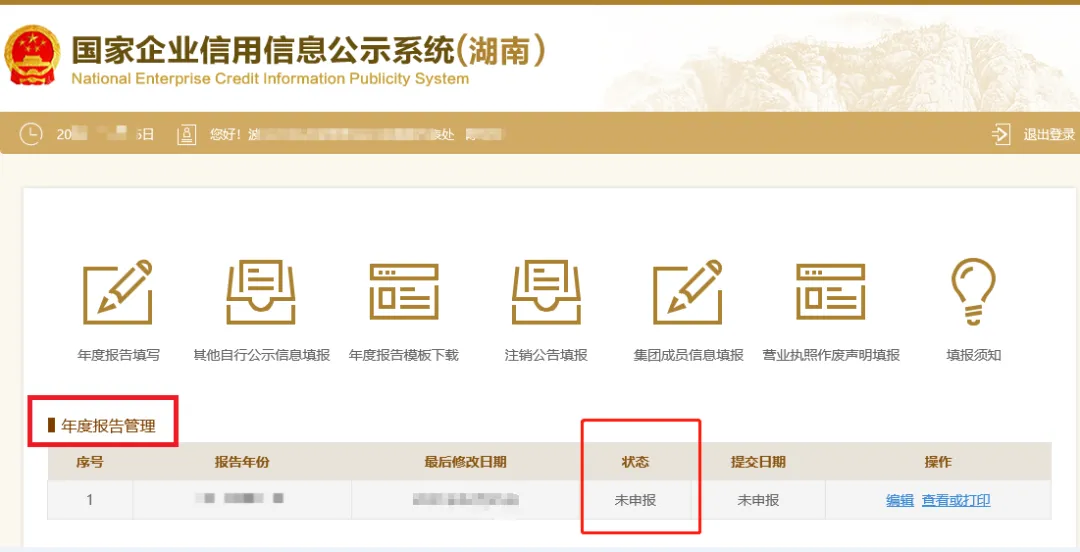The height and width of the screenshot is (552, 1080).
Task: Click the 年度报告模板下载 label
Action: point(404,356)
